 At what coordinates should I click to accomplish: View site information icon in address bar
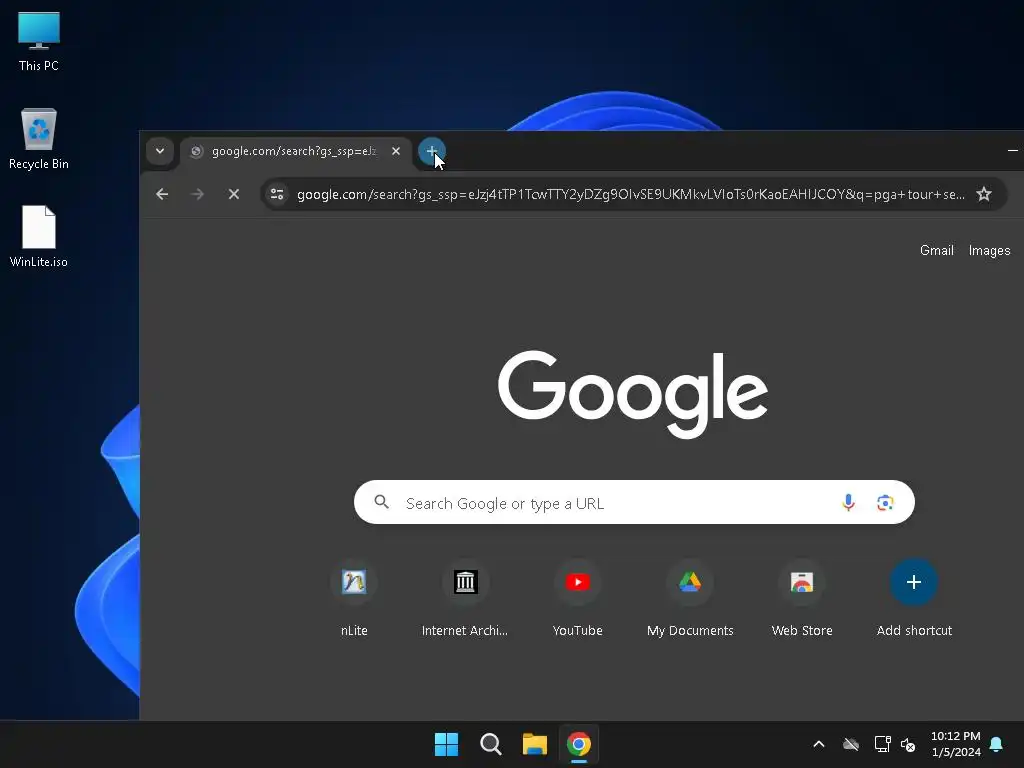click(x=277, y=195)
